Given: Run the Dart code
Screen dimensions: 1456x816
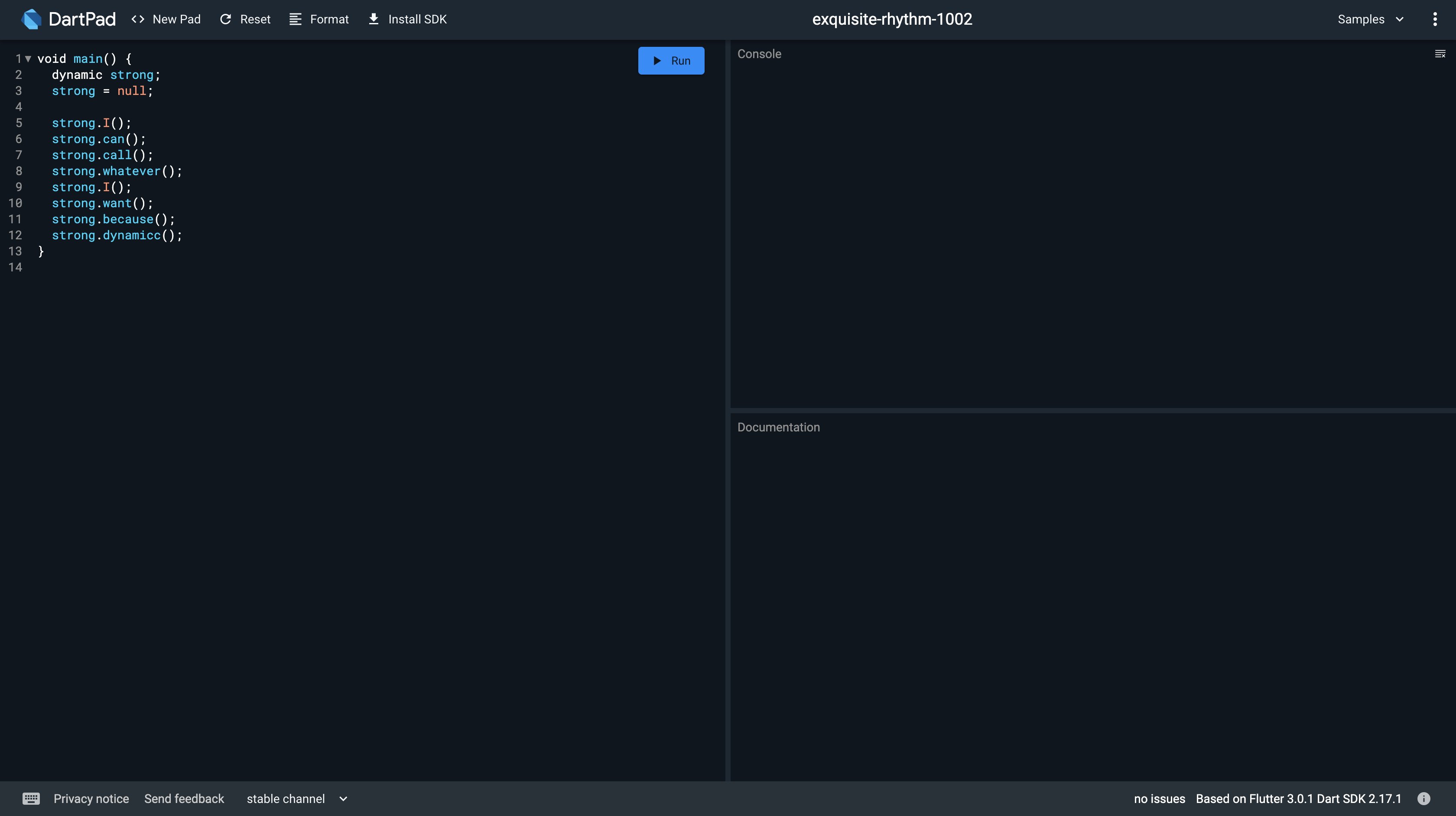Looking at the screenshot, I should [671, 61].
